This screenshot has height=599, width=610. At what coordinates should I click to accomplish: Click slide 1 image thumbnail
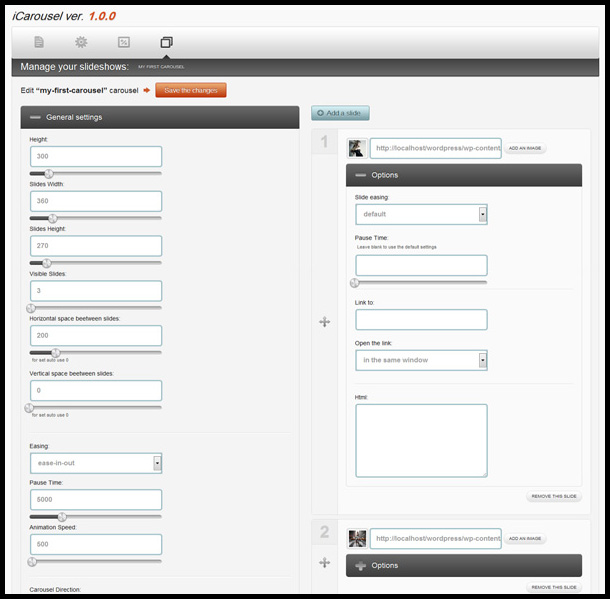[357, 148]
